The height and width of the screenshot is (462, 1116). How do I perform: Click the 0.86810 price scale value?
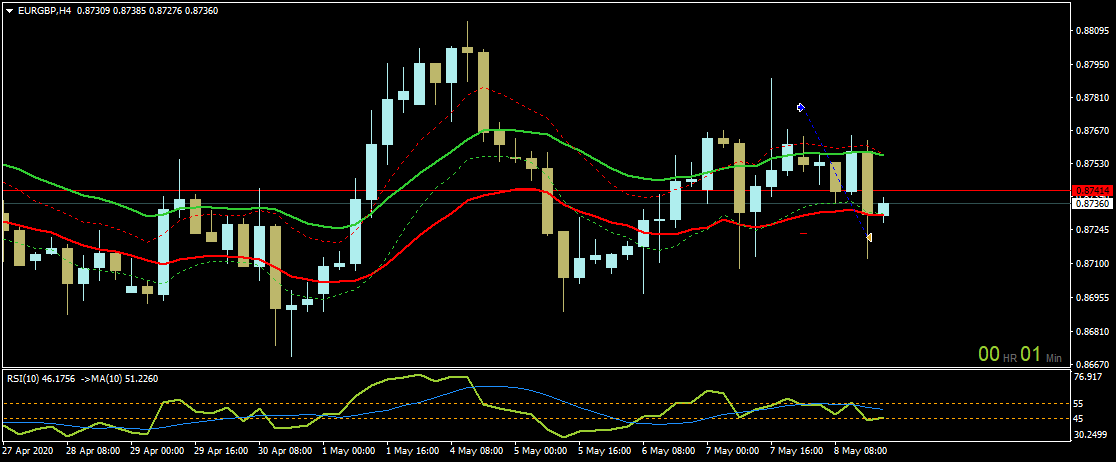pos(1093,330)
